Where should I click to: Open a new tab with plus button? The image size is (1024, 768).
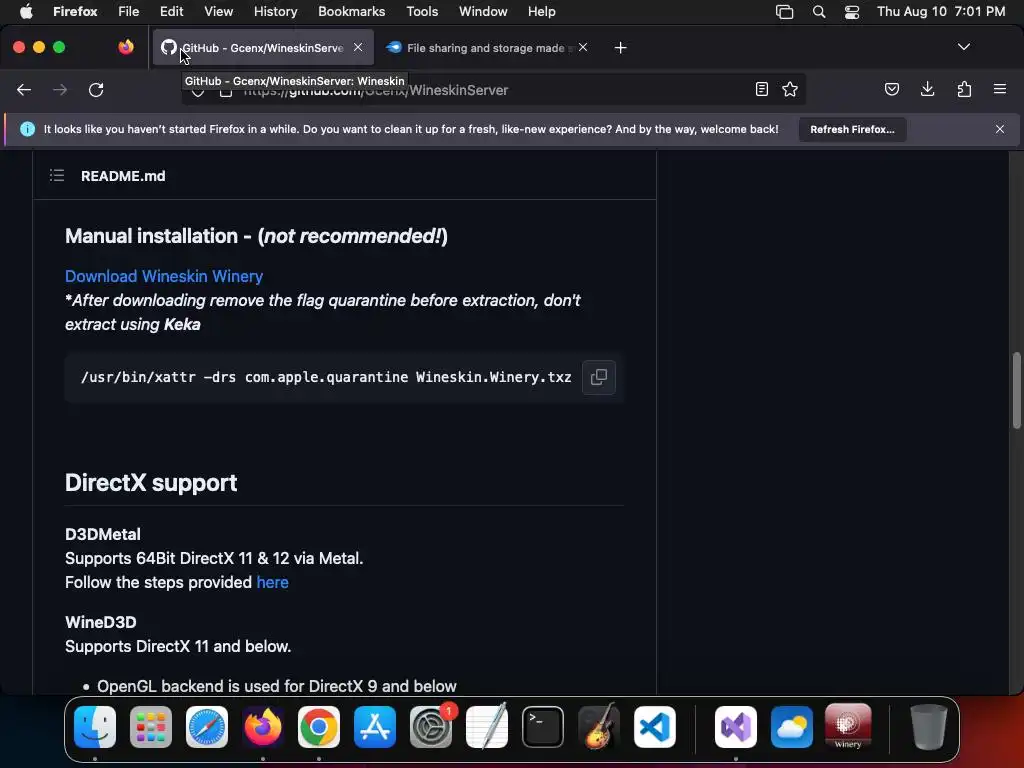click(620, 48)
